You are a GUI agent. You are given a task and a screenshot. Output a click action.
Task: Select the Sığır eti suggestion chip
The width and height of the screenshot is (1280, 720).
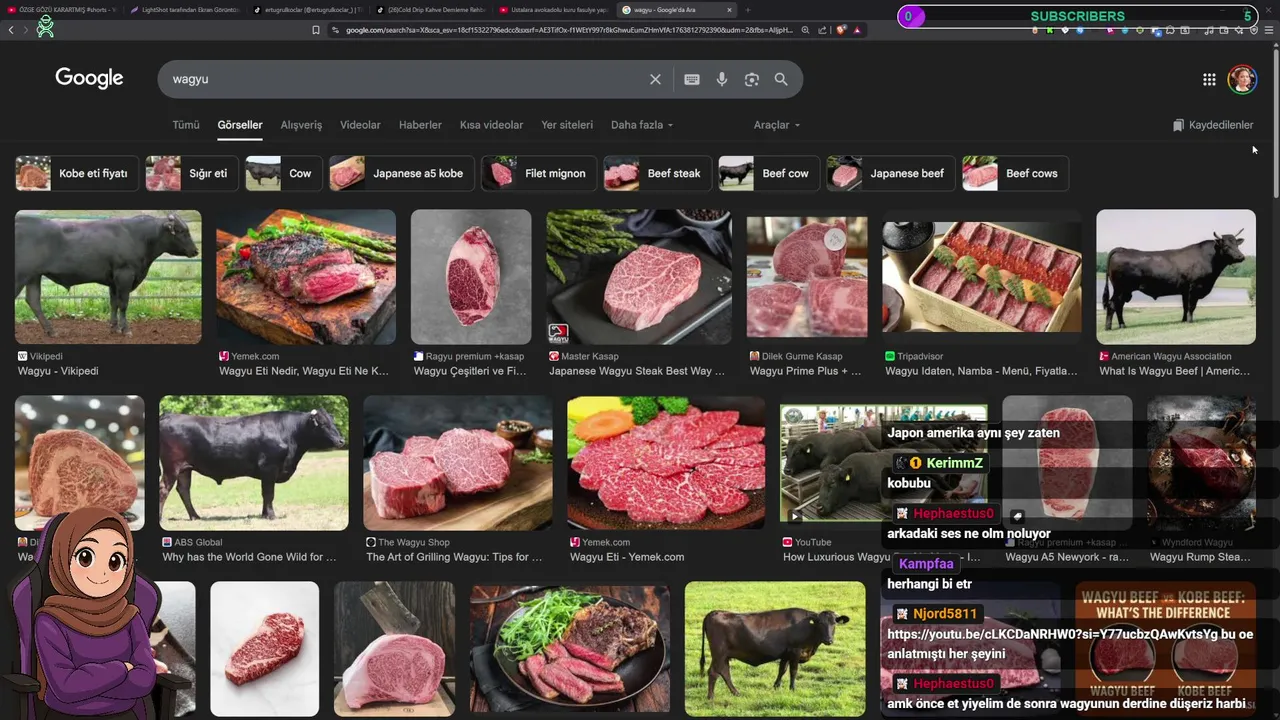coord(191,173)
